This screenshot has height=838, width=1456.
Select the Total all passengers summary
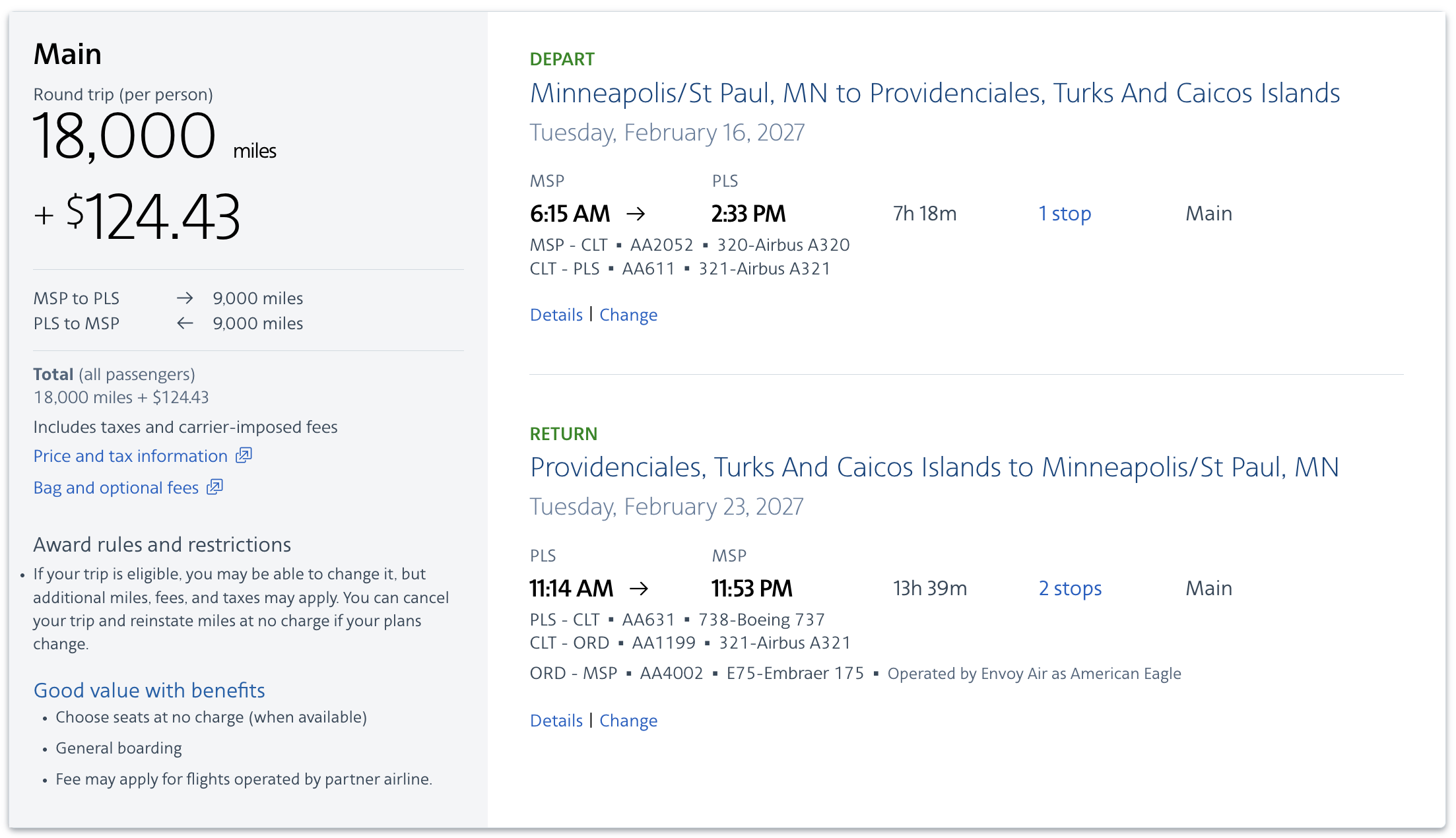114,373
